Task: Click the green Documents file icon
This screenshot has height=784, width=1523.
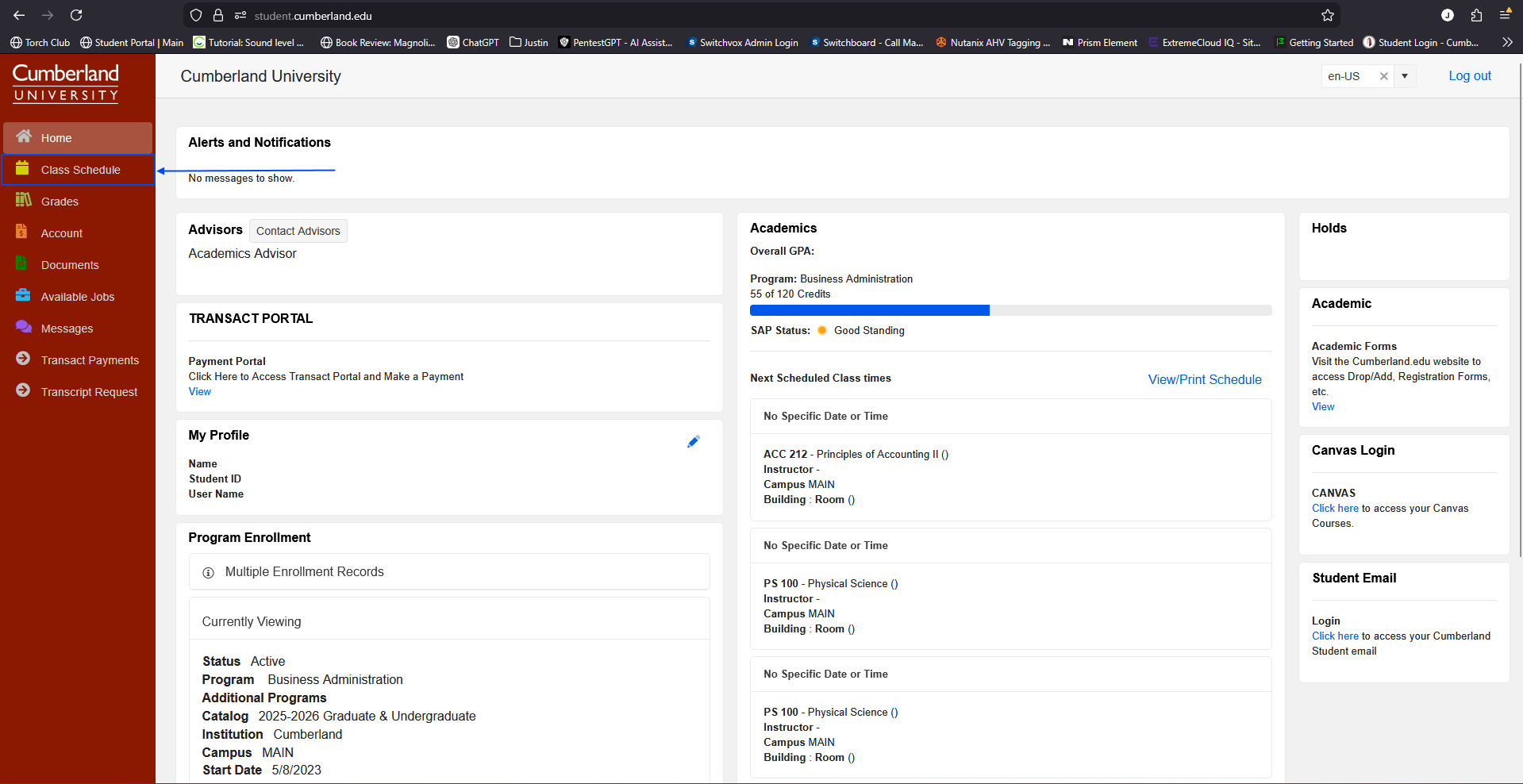Action: pyautogui.click(x=21, y=263)
